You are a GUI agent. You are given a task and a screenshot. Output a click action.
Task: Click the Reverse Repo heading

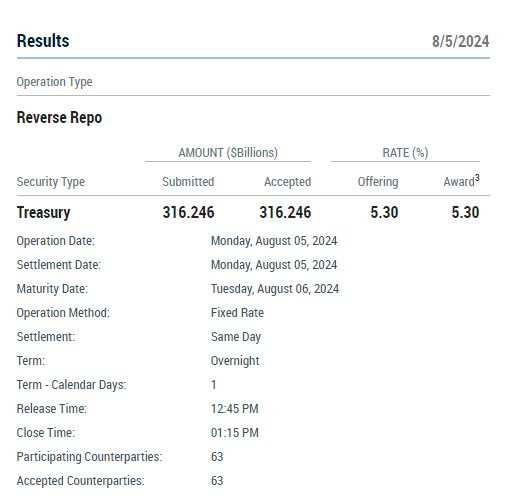click(59, 118)
